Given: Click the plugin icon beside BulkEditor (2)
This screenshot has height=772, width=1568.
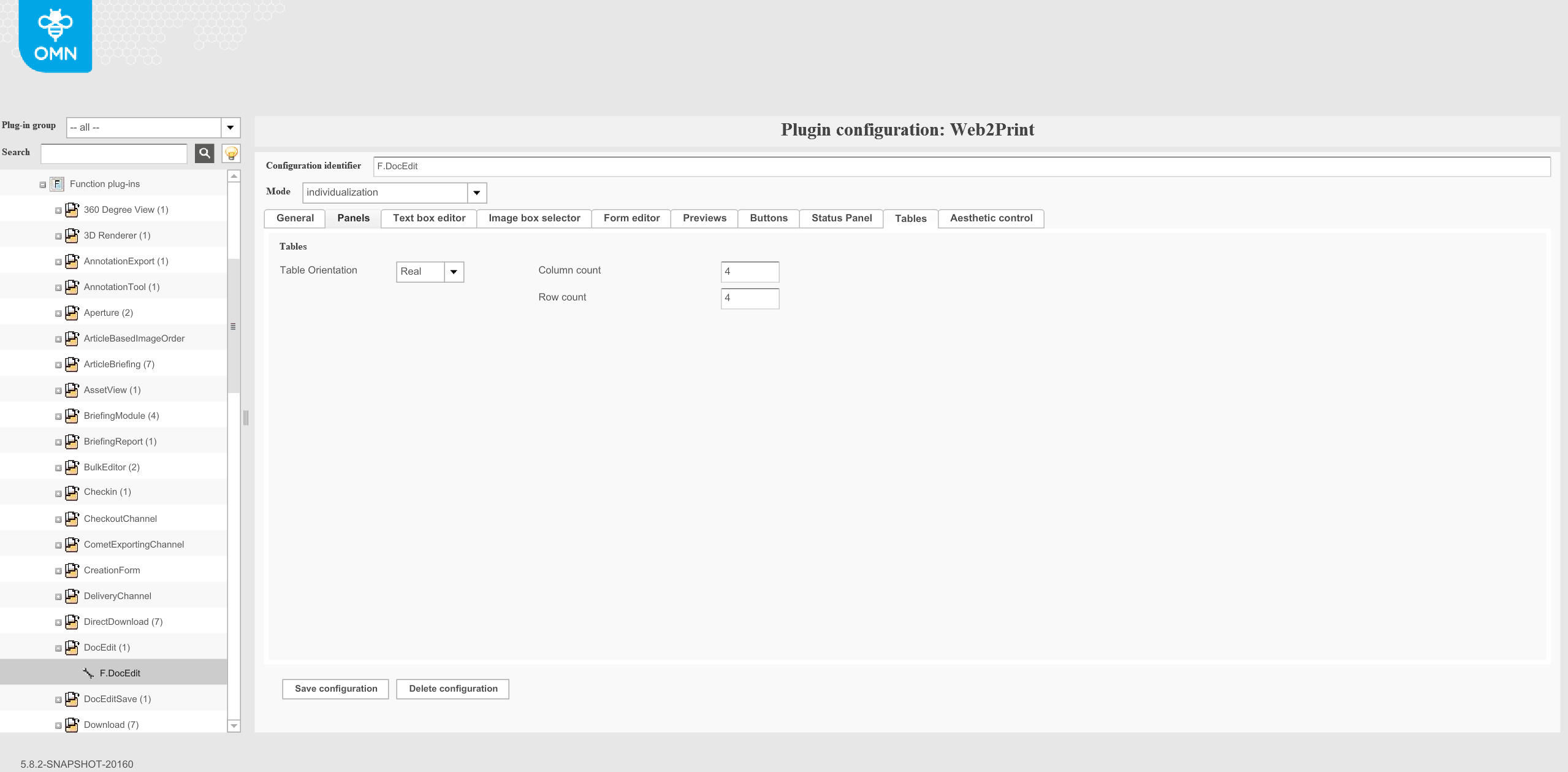Looking at the screenshot, I should (x=72, y=467).
